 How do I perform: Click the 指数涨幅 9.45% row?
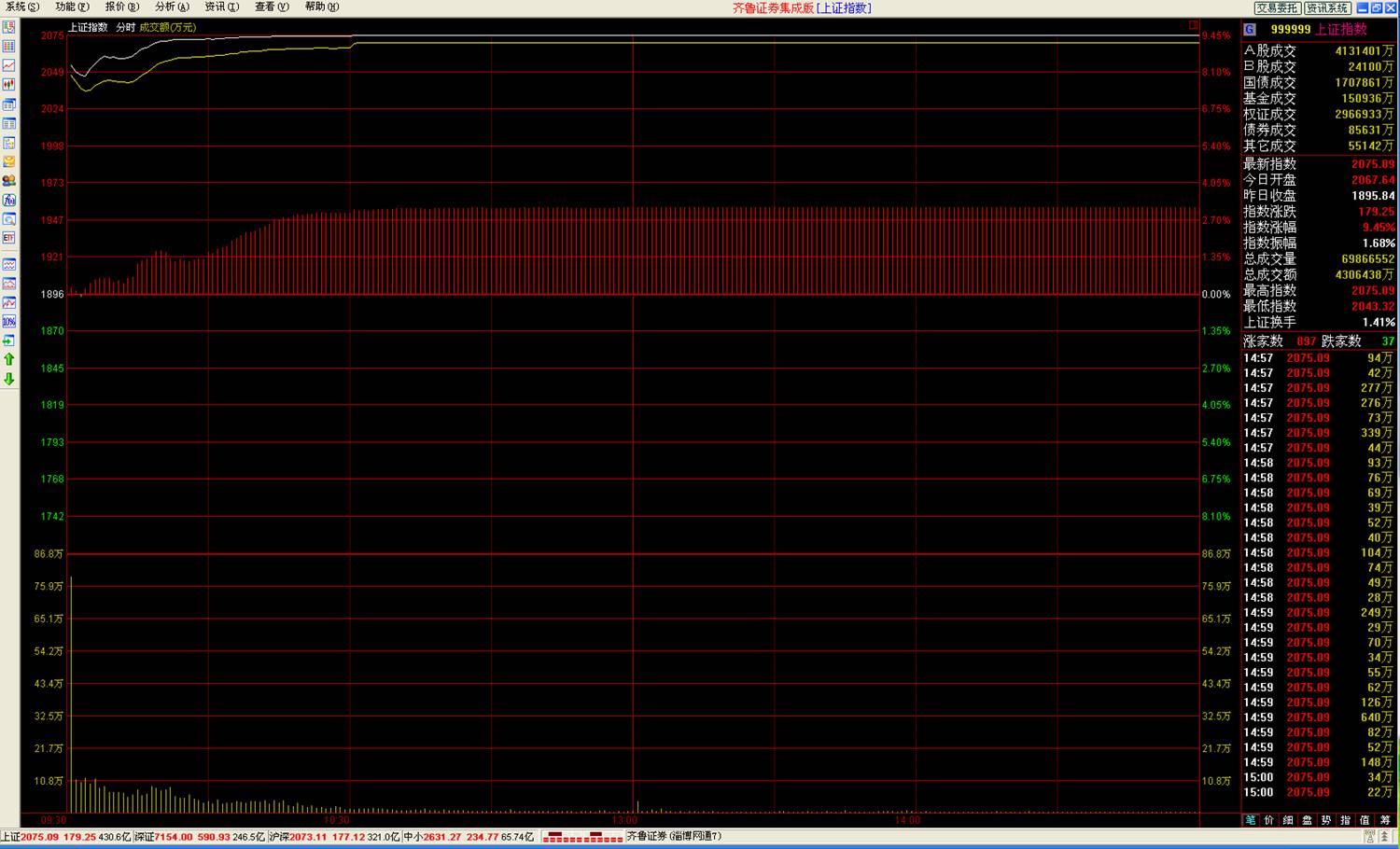(1319, 228)
